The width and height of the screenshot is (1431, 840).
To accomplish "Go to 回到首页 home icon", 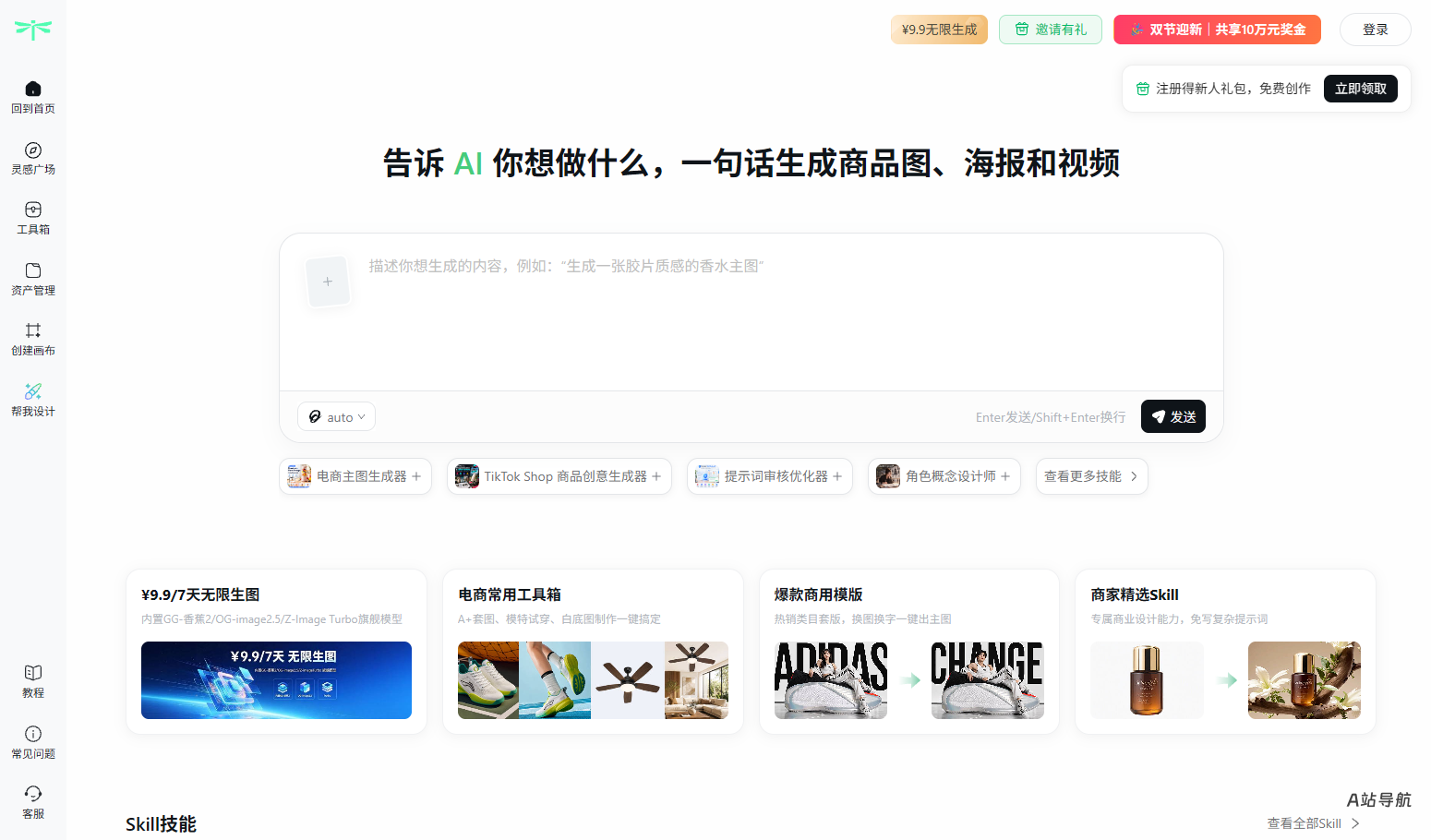I will tap(33, 89).
